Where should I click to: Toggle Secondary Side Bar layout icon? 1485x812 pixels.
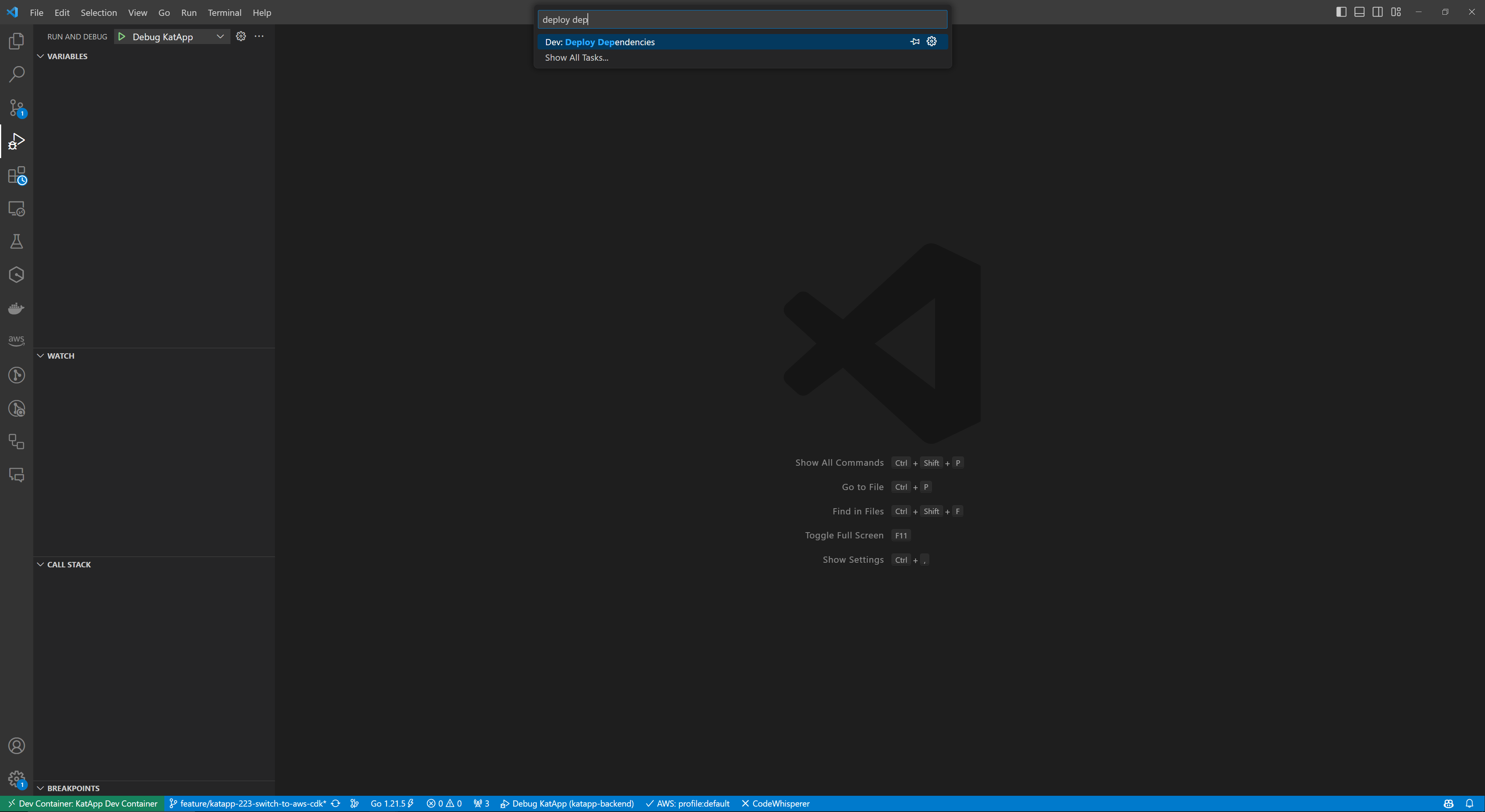[1378, 12]
